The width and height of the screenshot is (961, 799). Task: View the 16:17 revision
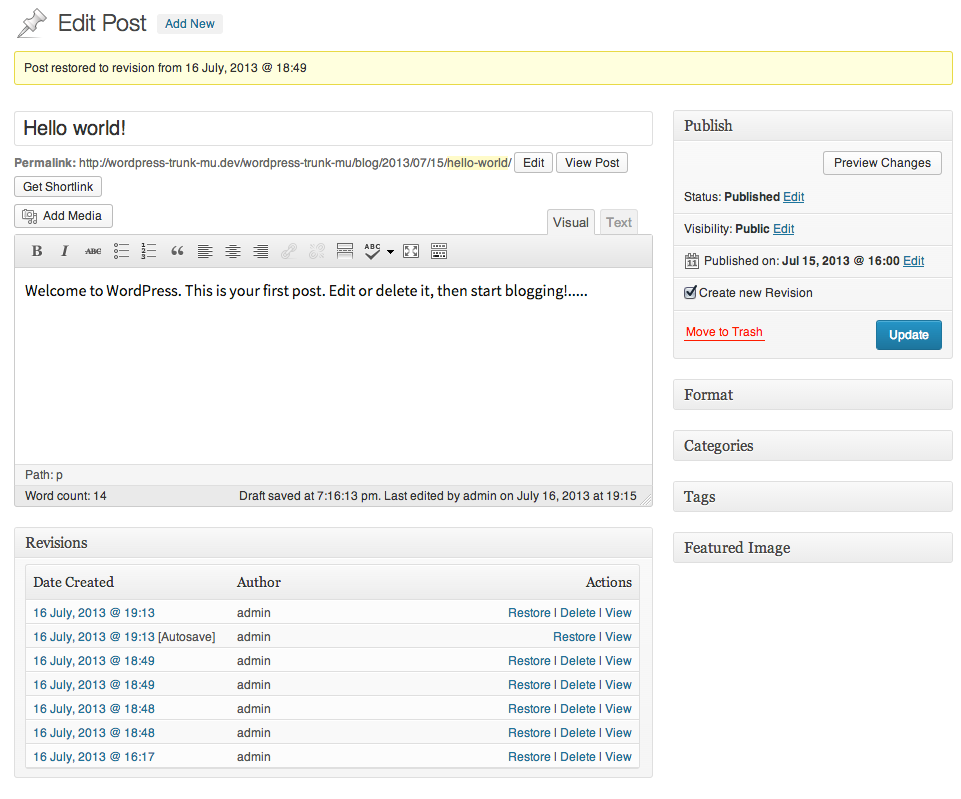(x=618, y=757)
